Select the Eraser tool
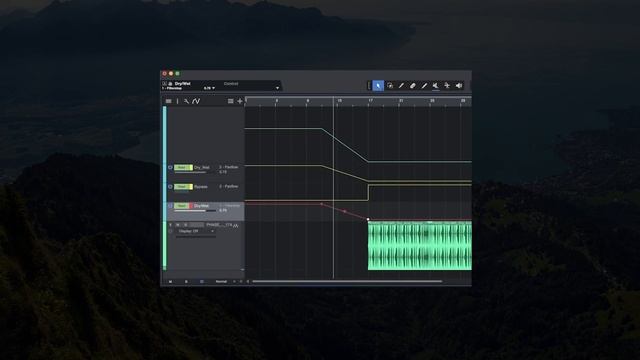 click(413, 86)
